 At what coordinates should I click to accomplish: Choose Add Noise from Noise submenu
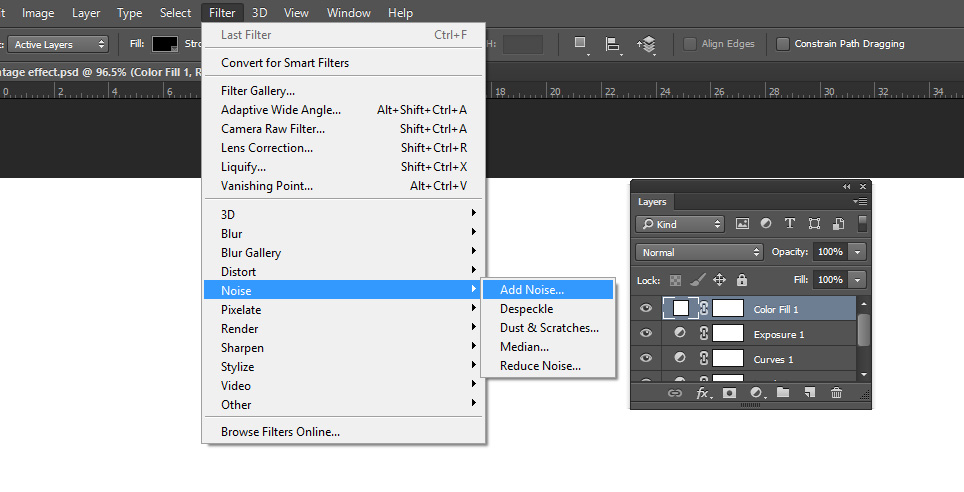(x=548, y=290)
